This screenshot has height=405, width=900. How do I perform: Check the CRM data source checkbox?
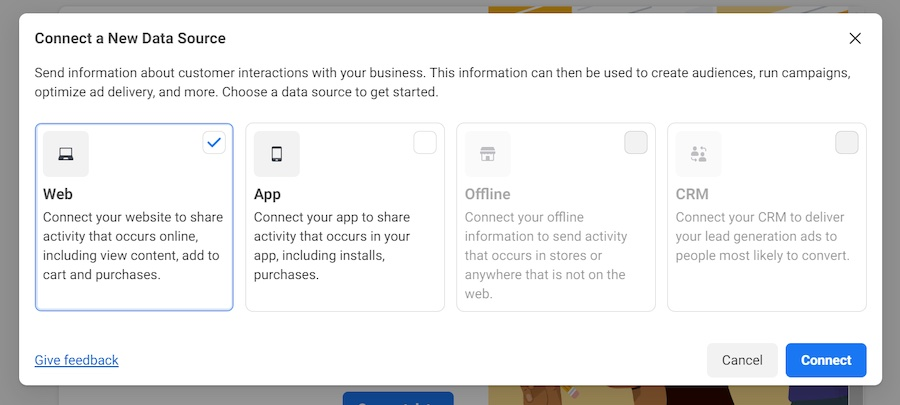click(847, 142)
